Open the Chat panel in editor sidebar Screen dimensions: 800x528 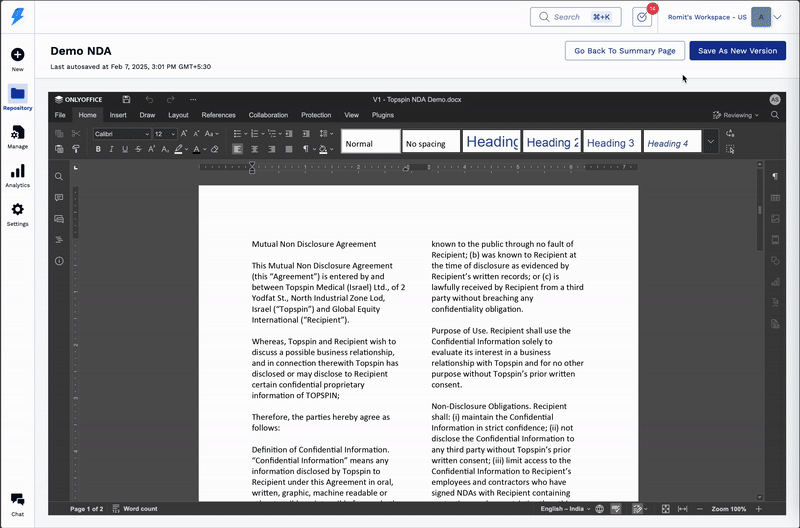coord(59,219)
